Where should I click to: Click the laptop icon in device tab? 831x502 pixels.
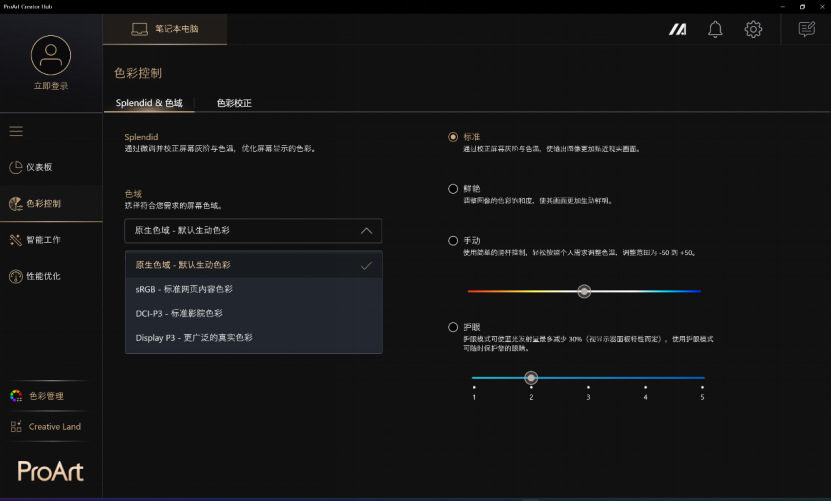[139, 29]
